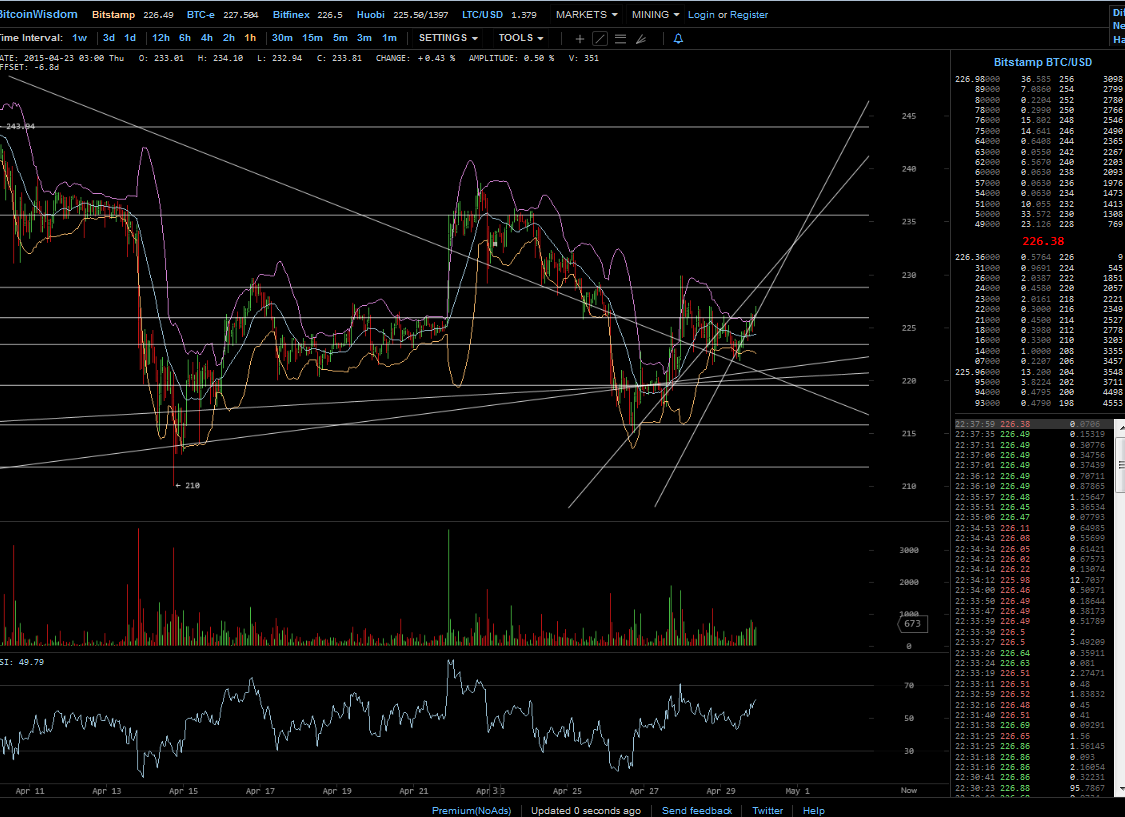1125x817 pixels.
Task: Click the 245 price axis label
Action: [x=909, y=115]
